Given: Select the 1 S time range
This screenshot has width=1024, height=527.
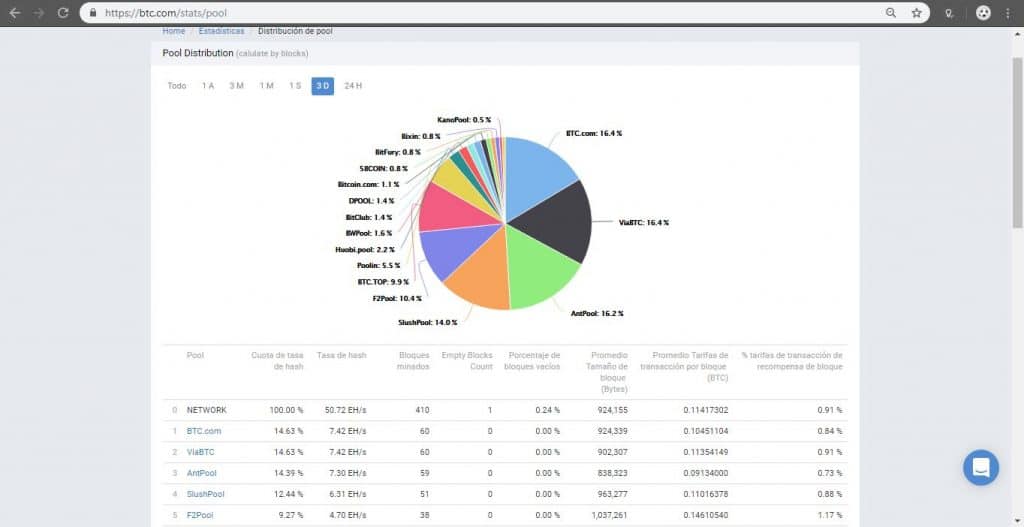Looking at the screenshot, I should 295,86.
